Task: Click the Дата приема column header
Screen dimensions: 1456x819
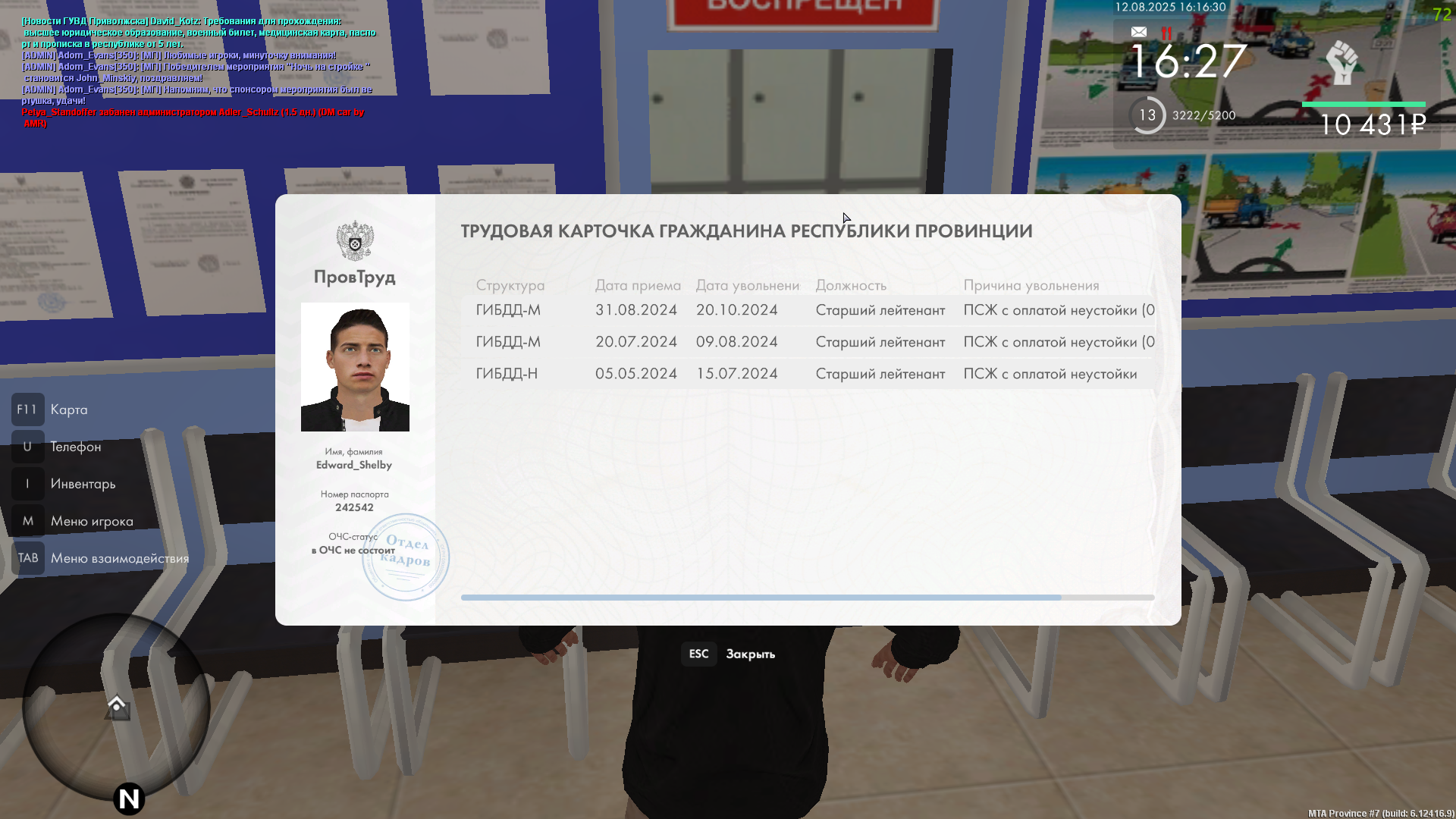Action: pos(638,286)
